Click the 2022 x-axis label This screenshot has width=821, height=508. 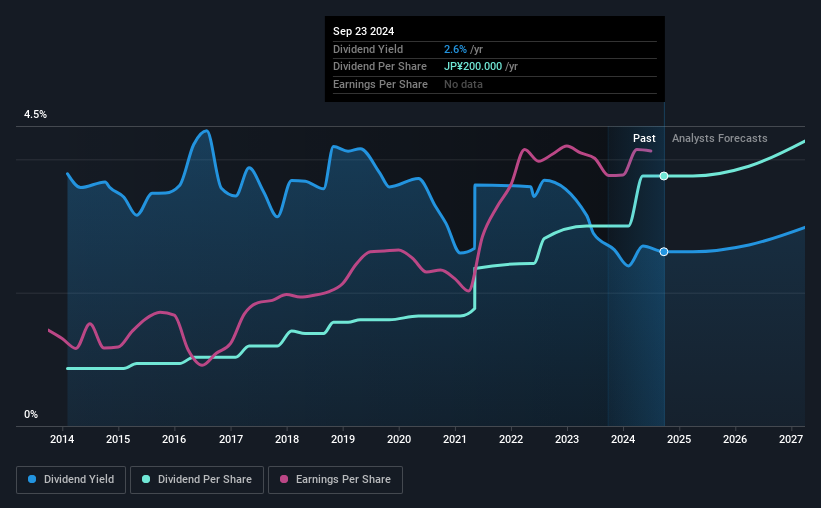pyautogui.click(x=511, y=439)
